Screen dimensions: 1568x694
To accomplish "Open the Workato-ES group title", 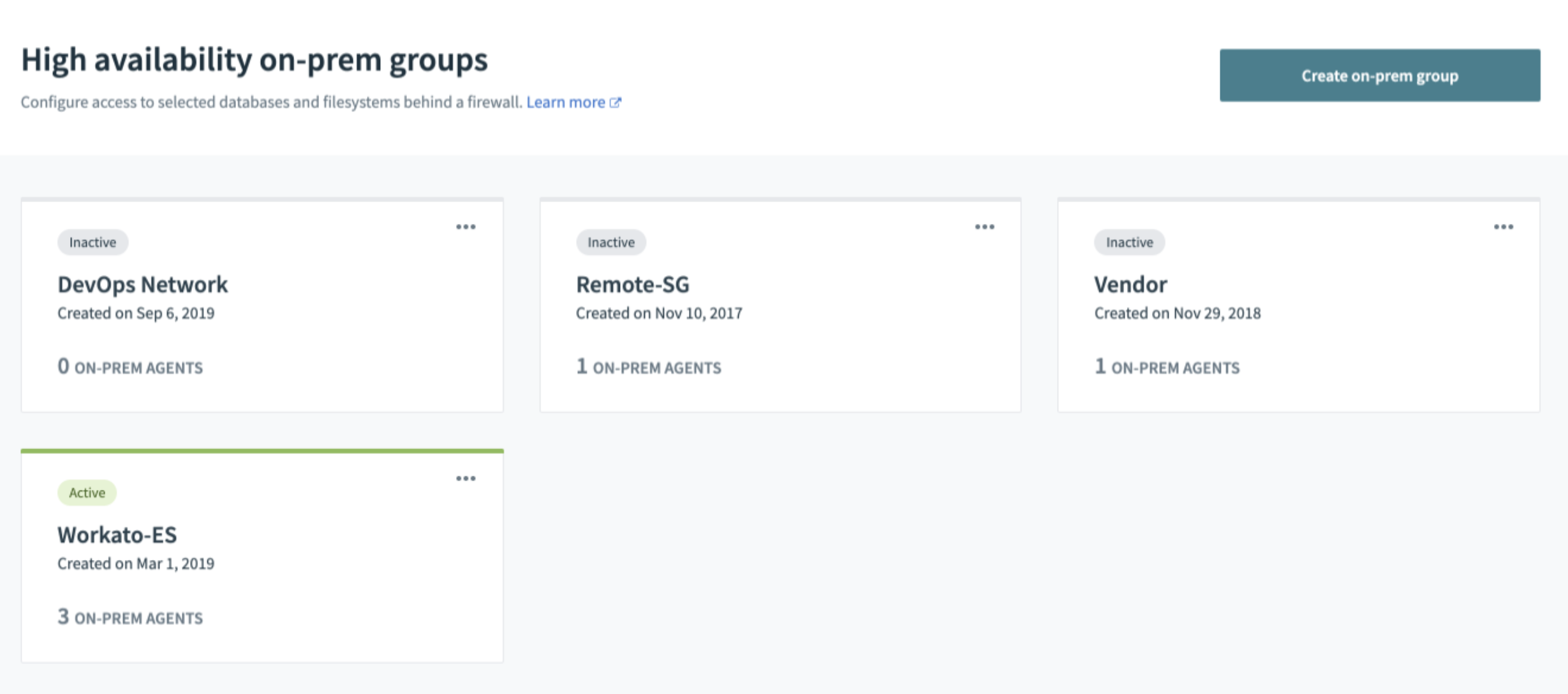I will (117, 535).
